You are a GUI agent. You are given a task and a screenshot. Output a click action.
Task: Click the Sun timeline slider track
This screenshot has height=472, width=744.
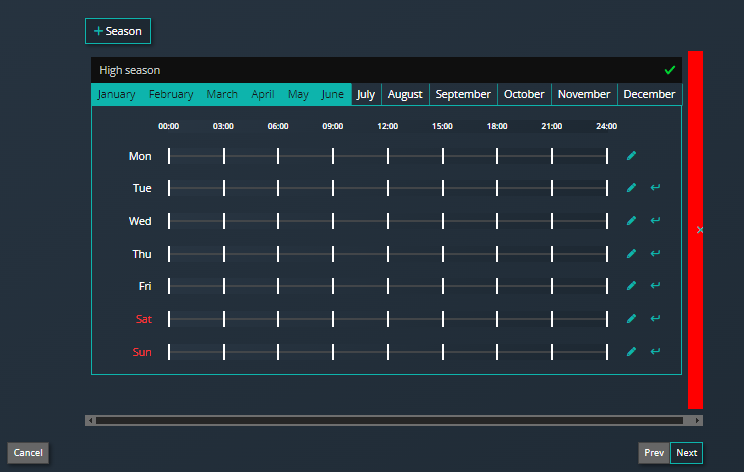click(x=388, y=352)
